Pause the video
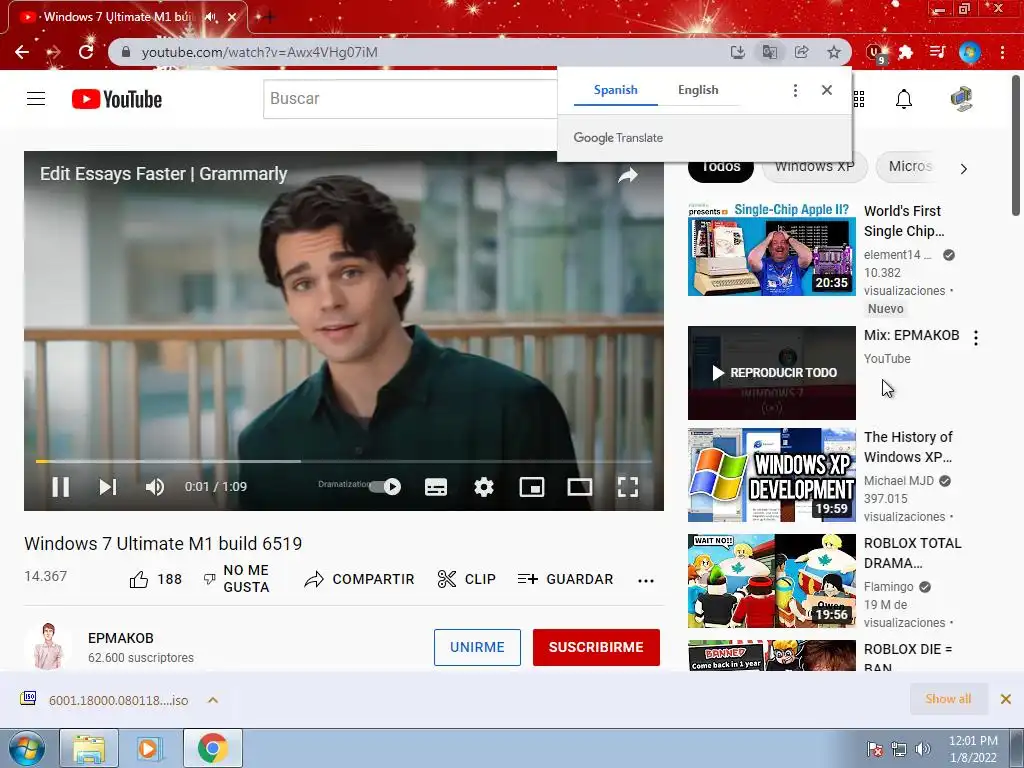The image size is (1024, 768). click(61, 487)
